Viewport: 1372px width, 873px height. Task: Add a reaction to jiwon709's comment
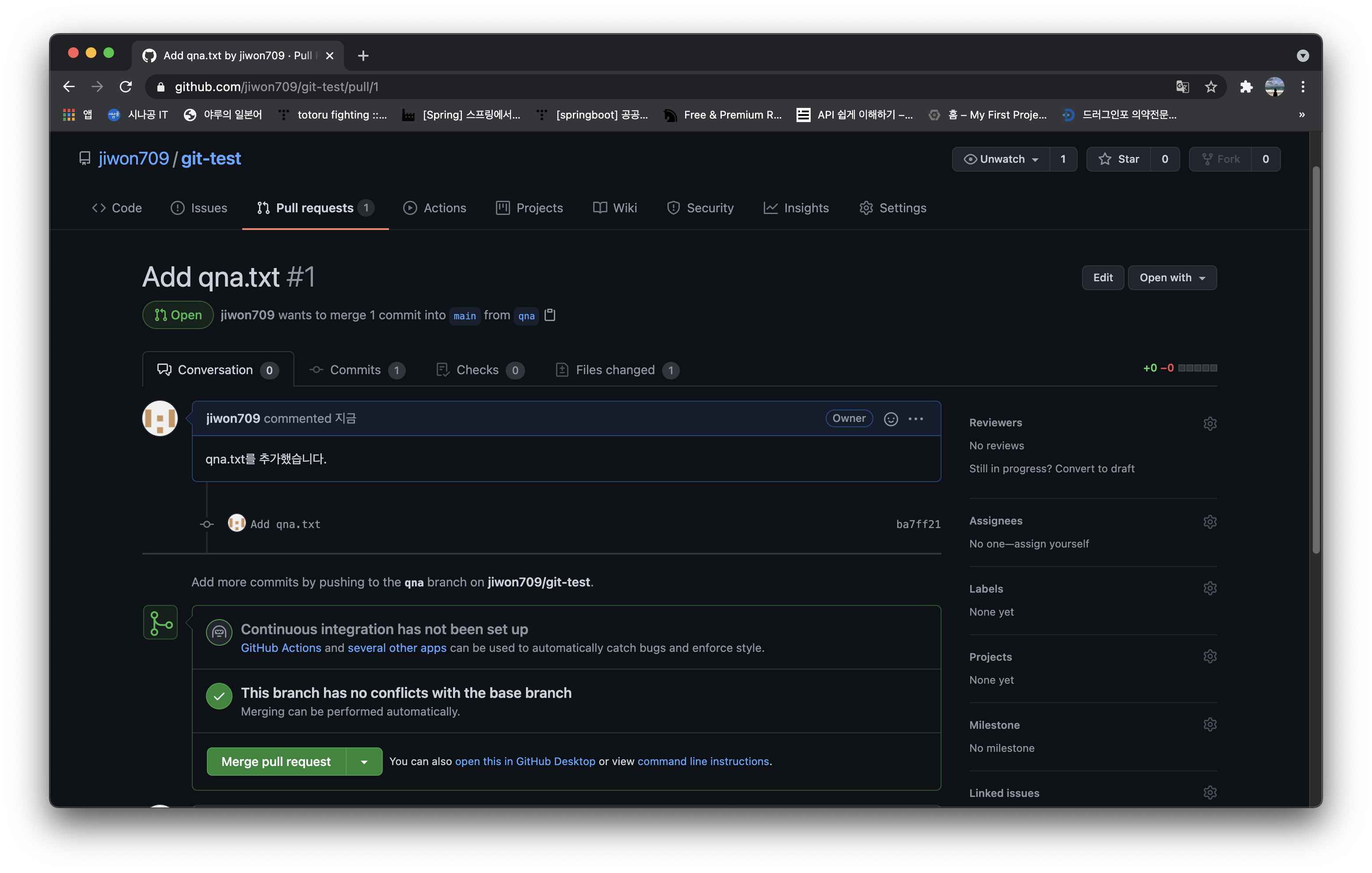point(891,418)
